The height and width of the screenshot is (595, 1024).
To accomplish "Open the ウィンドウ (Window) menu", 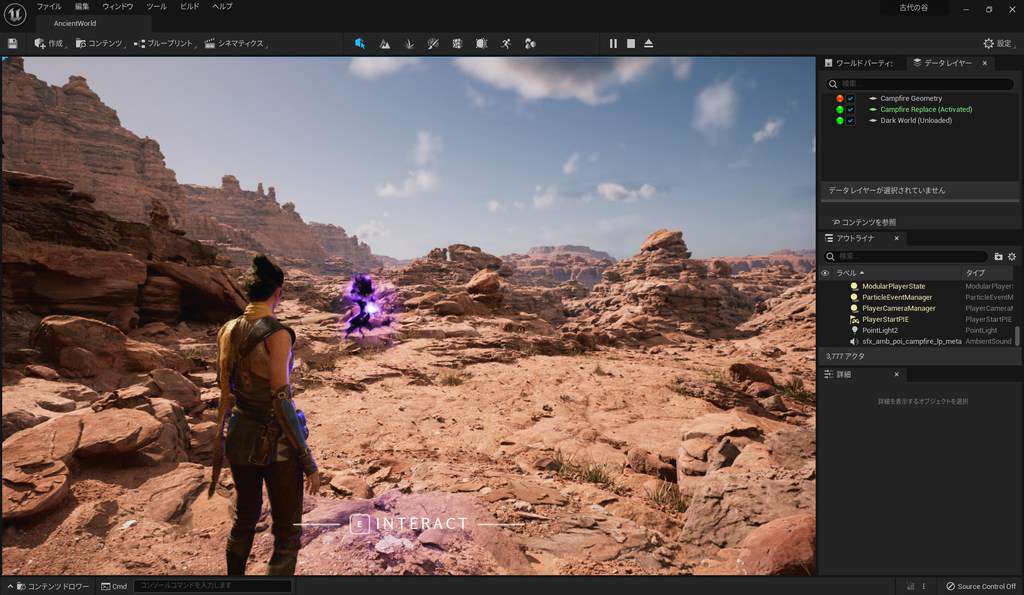I will point(118,7).
